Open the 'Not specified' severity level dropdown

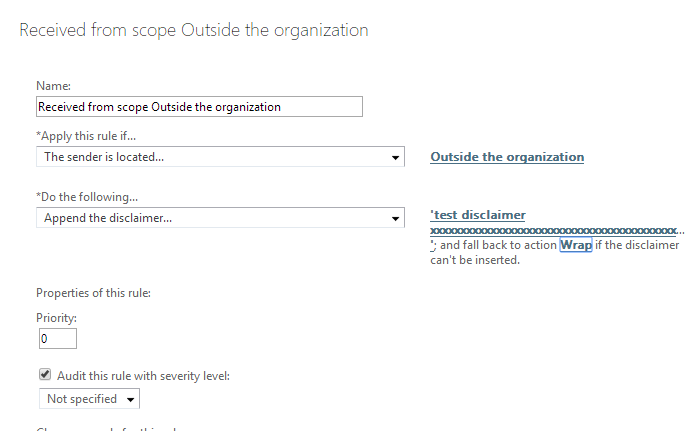coord(89,398)
